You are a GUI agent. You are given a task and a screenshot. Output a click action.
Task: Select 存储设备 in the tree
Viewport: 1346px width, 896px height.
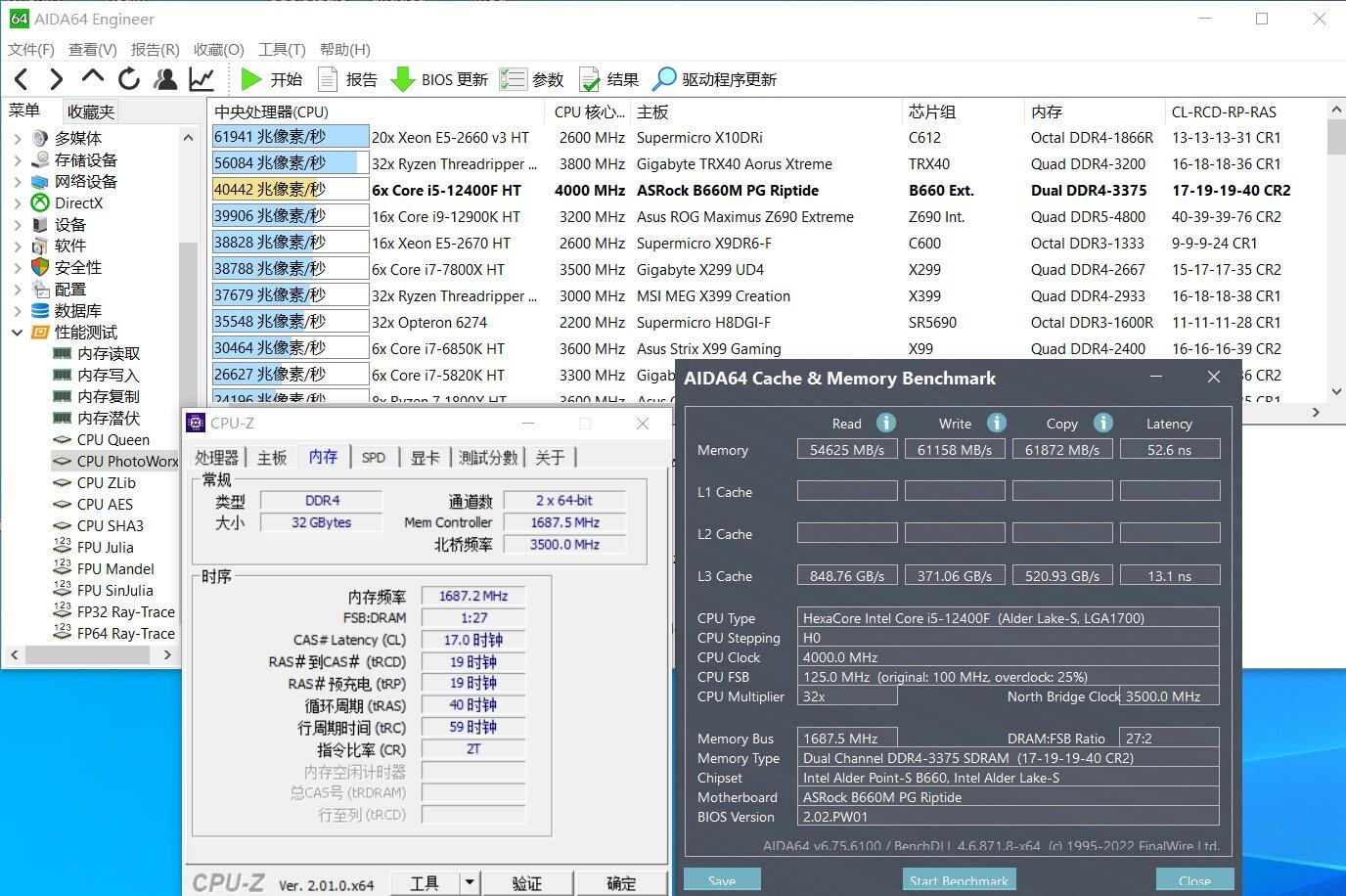click(x=85, y=159)
